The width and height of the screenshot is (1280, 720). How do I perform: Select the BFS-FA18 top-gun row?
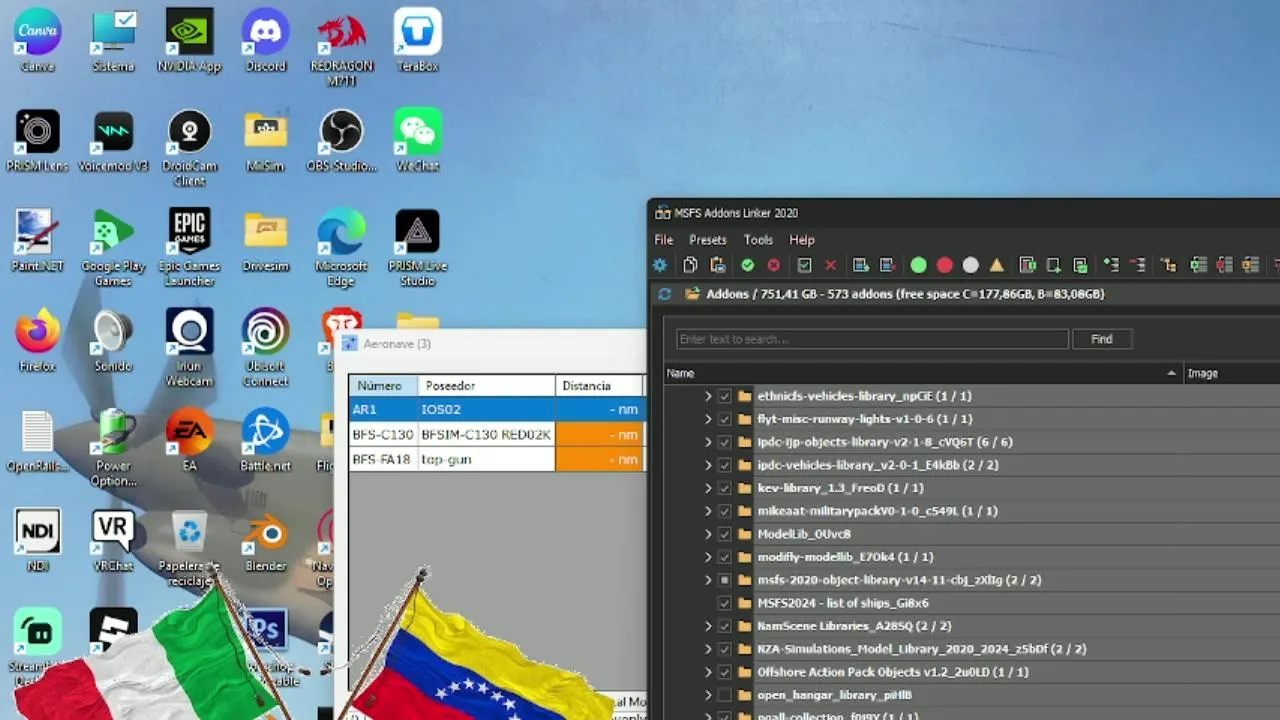coord(497,459)
